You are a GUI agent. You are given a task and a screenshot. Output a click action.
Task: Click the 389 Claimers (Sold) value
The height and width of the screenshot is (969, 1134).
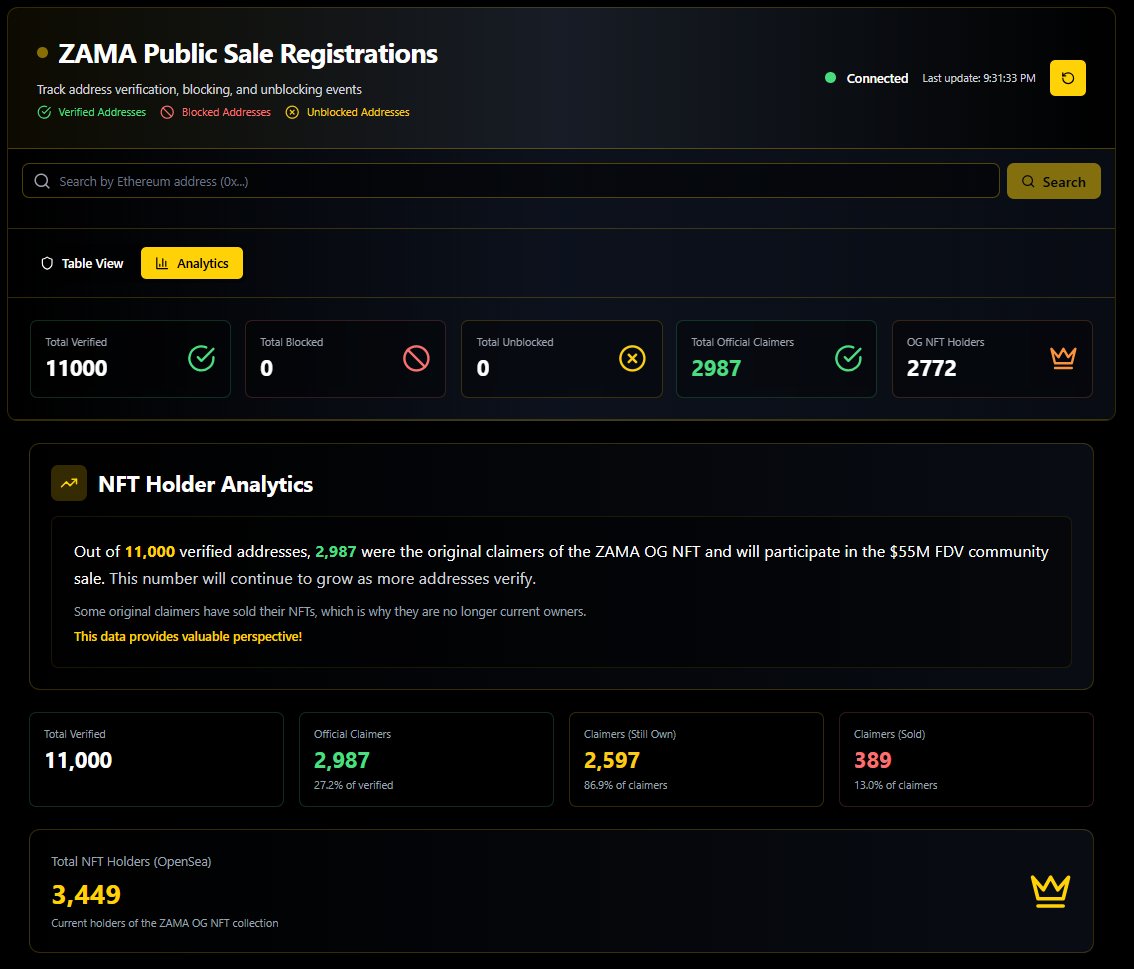[873, 760]
